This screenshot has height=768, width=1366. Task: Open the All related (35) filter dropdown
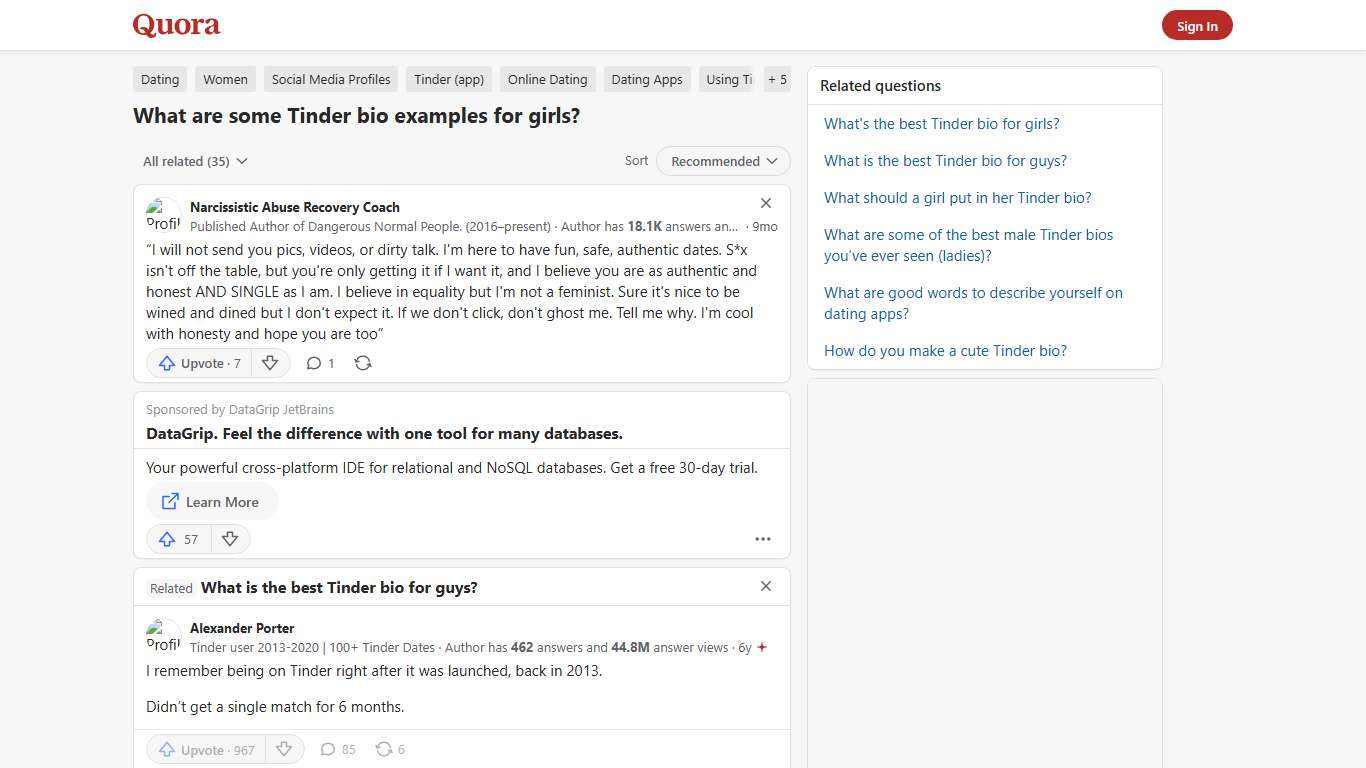[x=195, y=161]
